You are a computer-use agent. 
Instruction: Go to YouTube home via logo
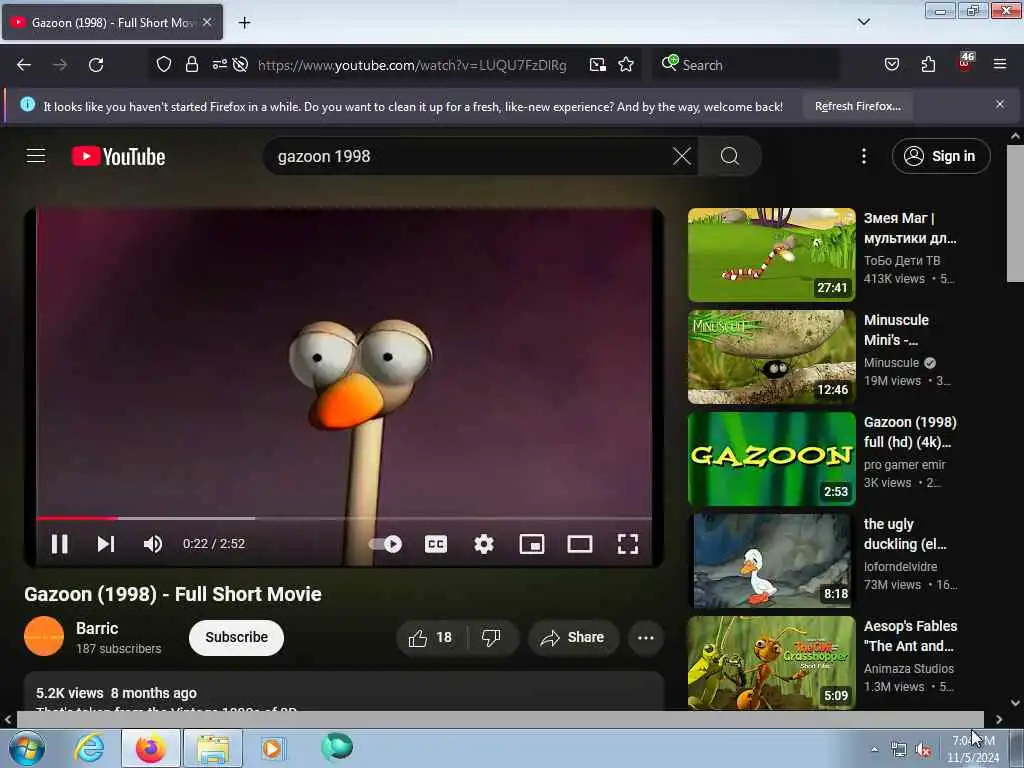[x=118, y=157]
